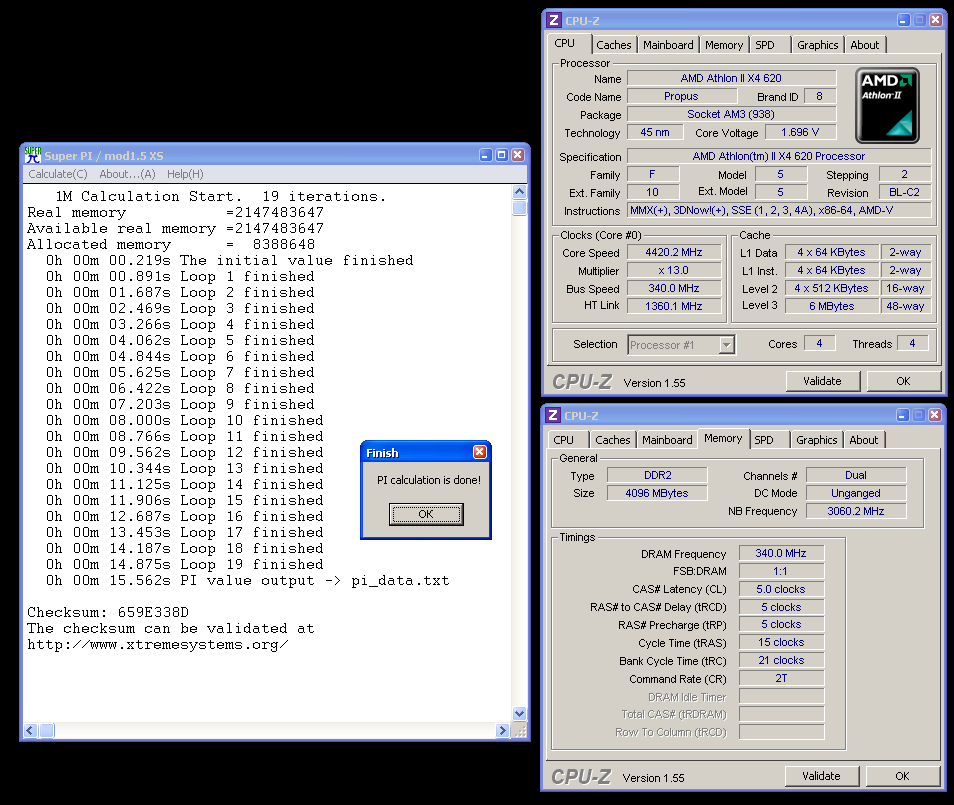The height and width of the screenshot is (805, 954).
Task: Click vertical scrollbar down arrow in Super PI
Action: pos(519,714)
